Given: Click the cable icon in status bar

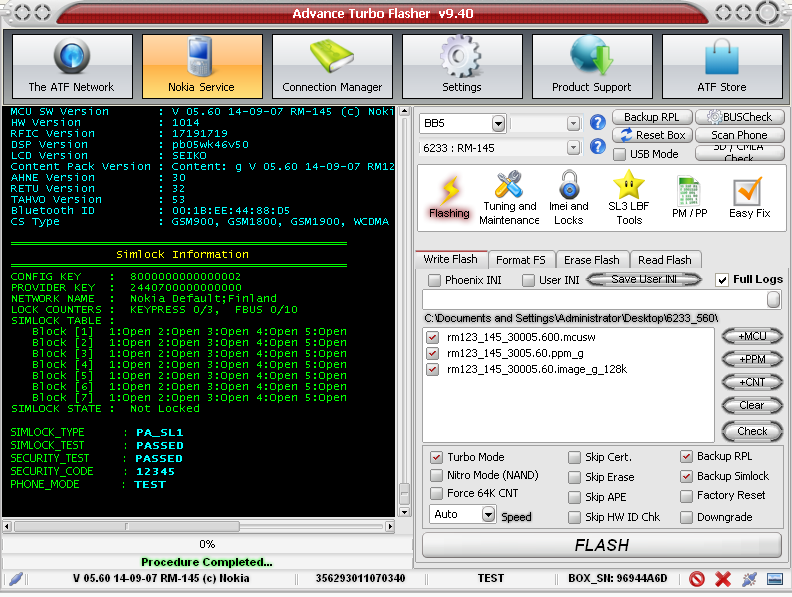Looking at the screenshot, I should point(16,579).
